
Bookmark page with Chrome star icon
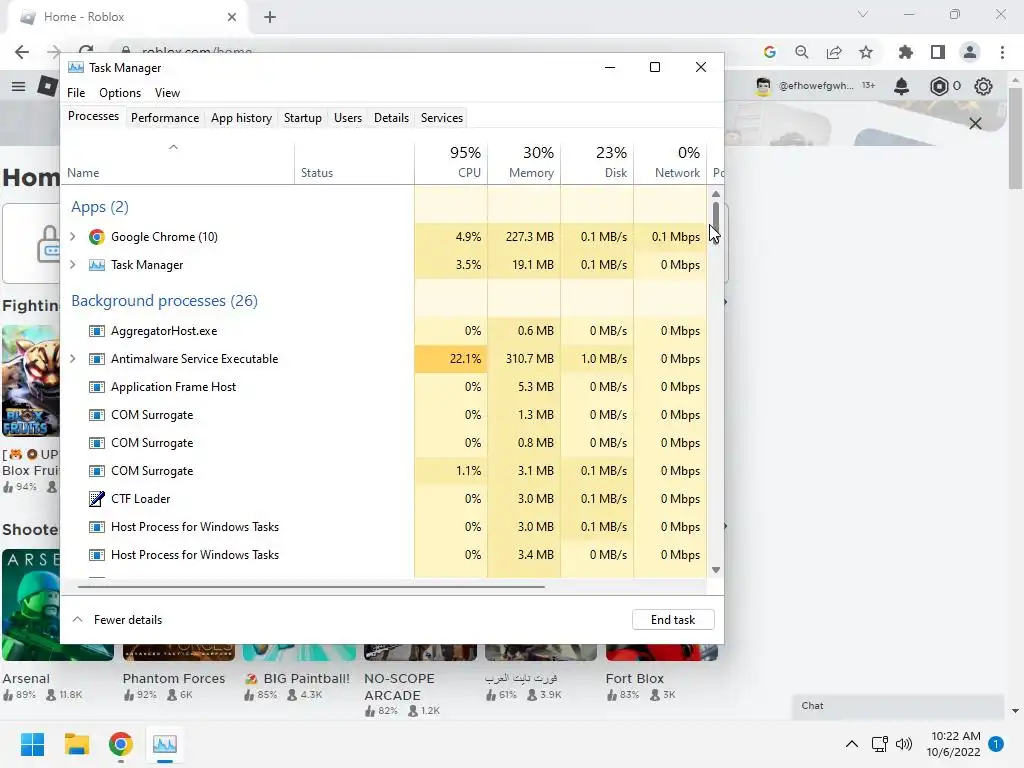pyautogui.click(x=866, y=52)
